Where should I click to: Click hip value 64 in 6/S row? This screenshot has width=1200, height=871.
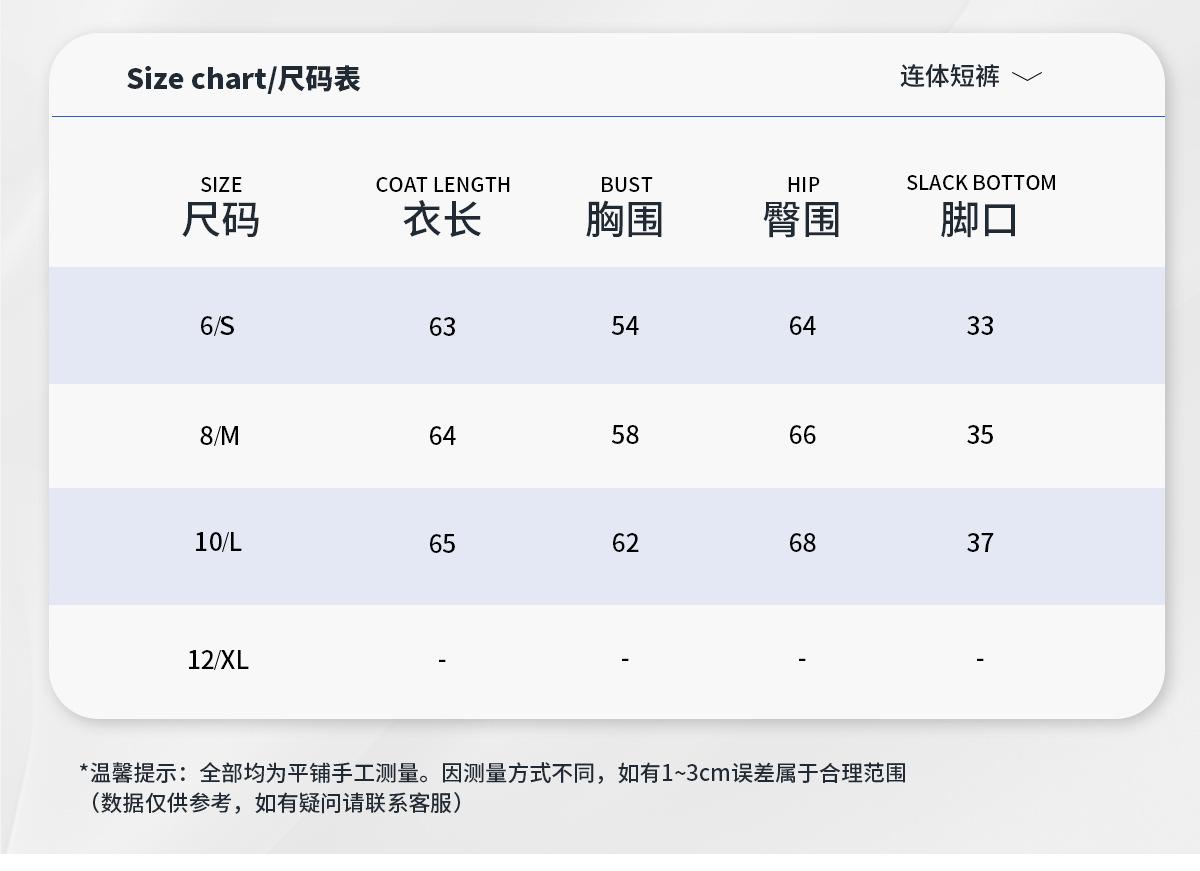click(x=802, y=326)
